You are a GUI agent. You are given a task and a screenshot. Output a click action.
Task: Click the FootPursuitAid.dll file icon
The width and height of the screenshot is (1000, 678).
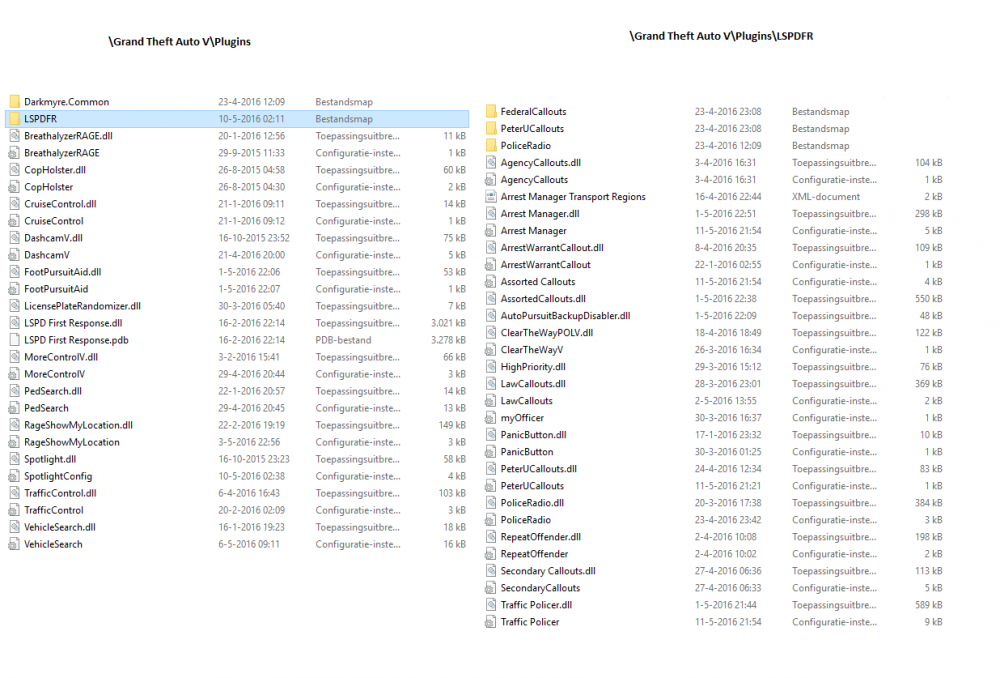point(14,272)
